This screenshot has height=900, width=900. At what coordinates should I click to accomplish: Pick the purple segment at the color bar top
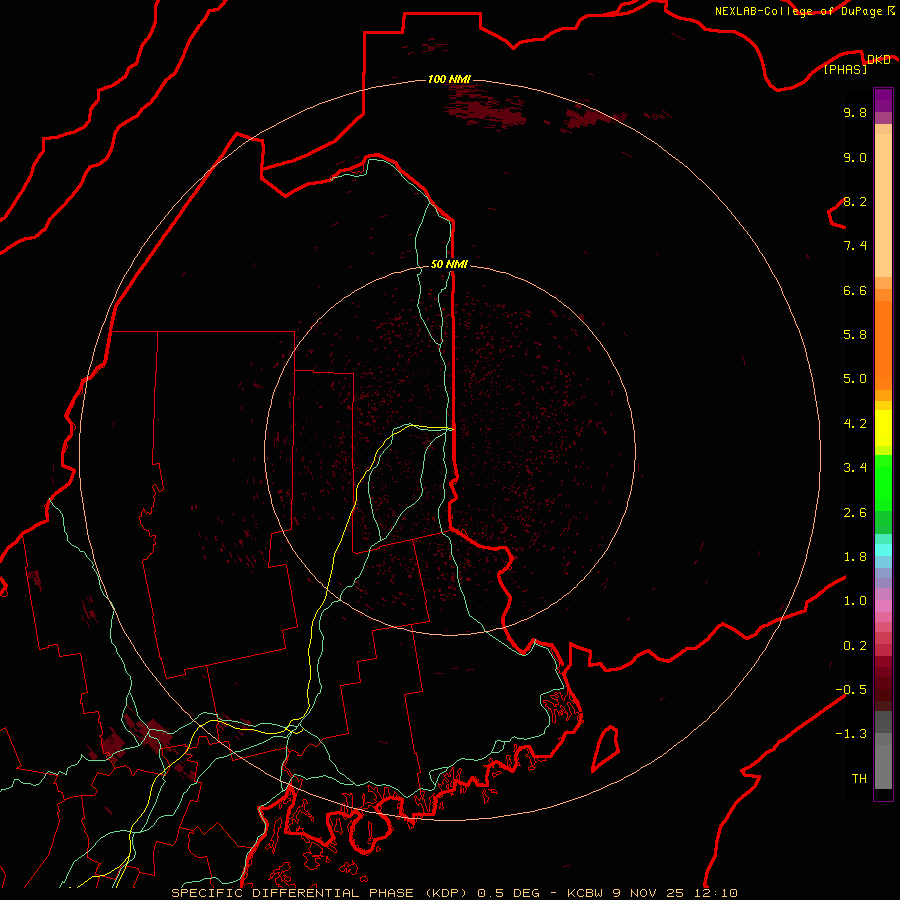pyautogui.click(x=883, y=100)
